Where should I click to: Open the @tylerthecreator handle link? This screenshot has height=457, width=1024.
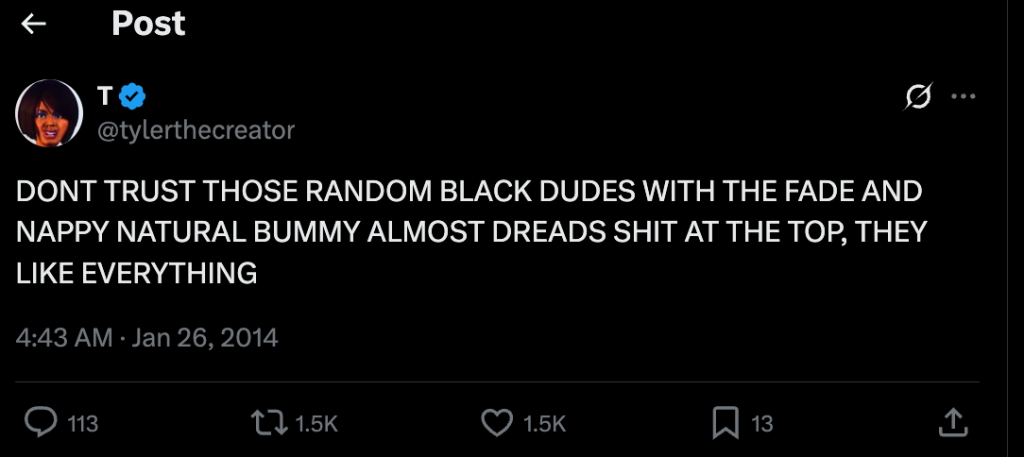[x=196, y=130]
